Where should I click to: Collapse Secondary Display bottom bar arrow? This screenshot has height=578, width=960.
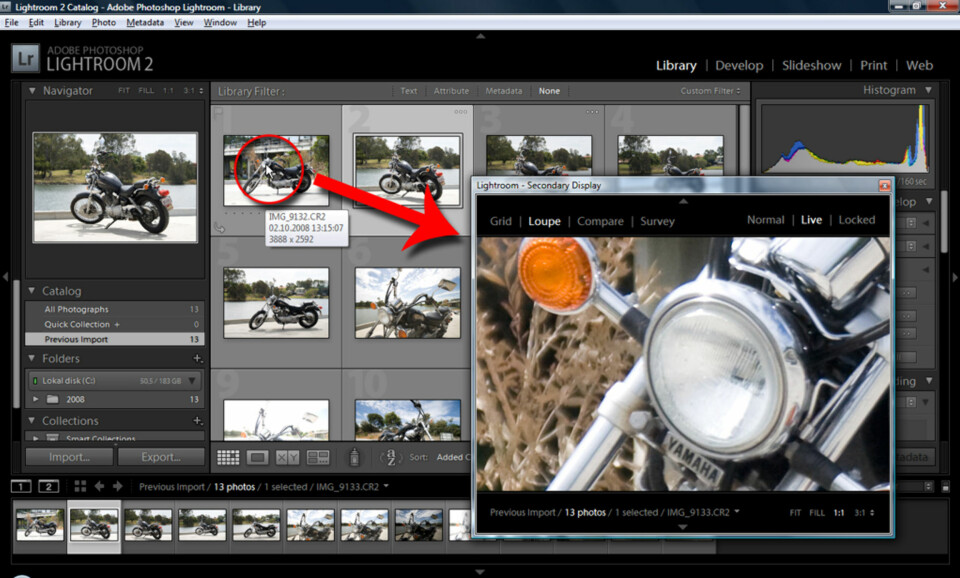pyautogui.click(x=683, y=527)
